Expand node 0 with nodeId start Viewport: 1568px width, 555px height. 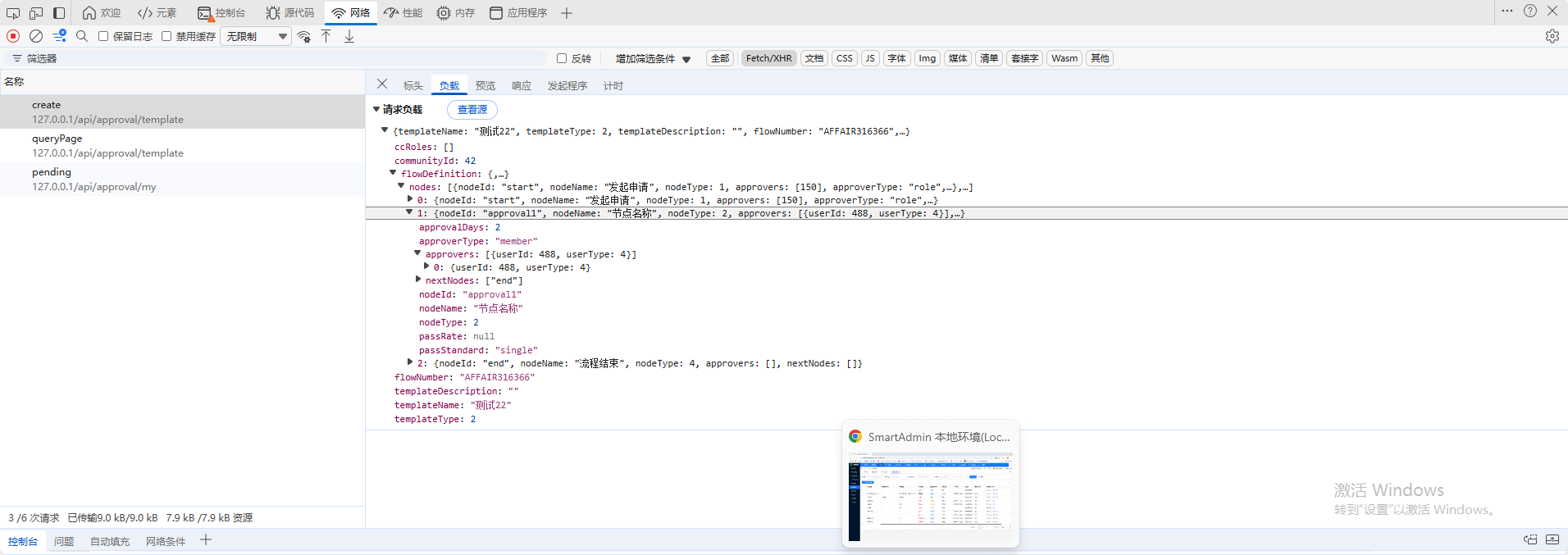(410, 199)
